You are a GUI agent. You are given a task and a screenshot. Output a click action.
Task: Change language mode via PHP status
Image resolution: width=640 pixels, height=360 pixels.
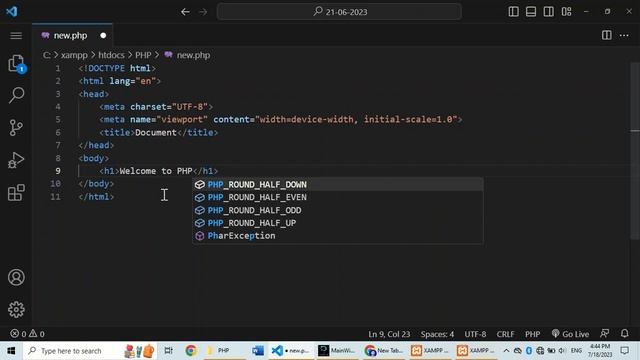(x=533, y=334)
